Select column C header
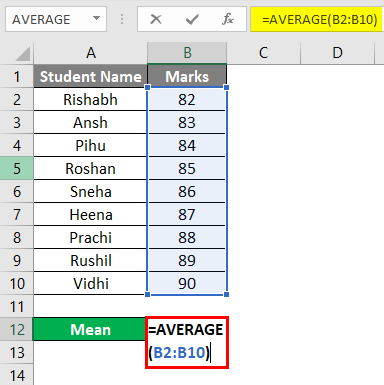The image size is (384, 385). pos(264,53)
